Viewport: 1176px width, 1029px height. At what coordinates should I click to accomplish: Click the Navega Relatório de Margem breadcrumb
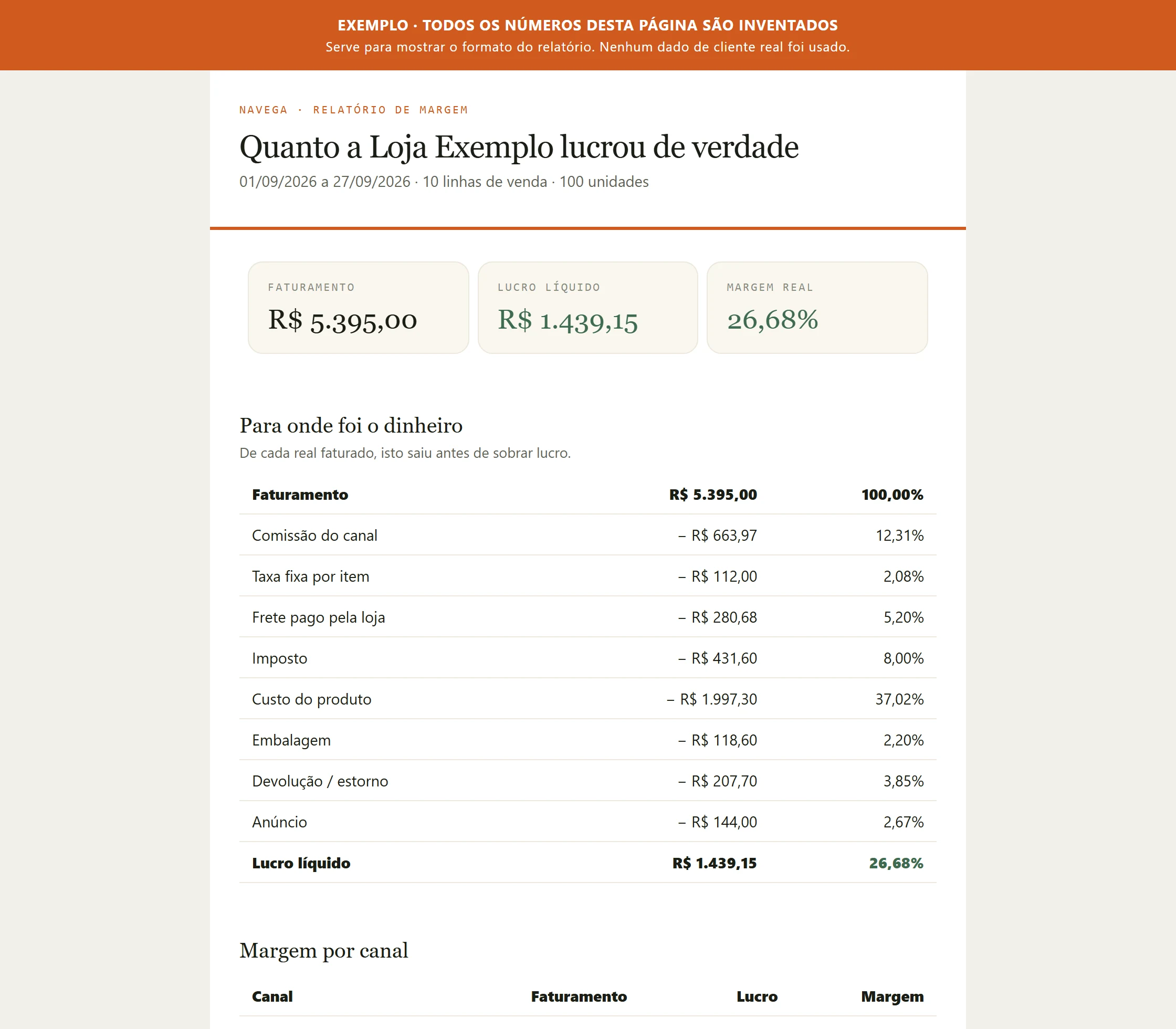354,110
